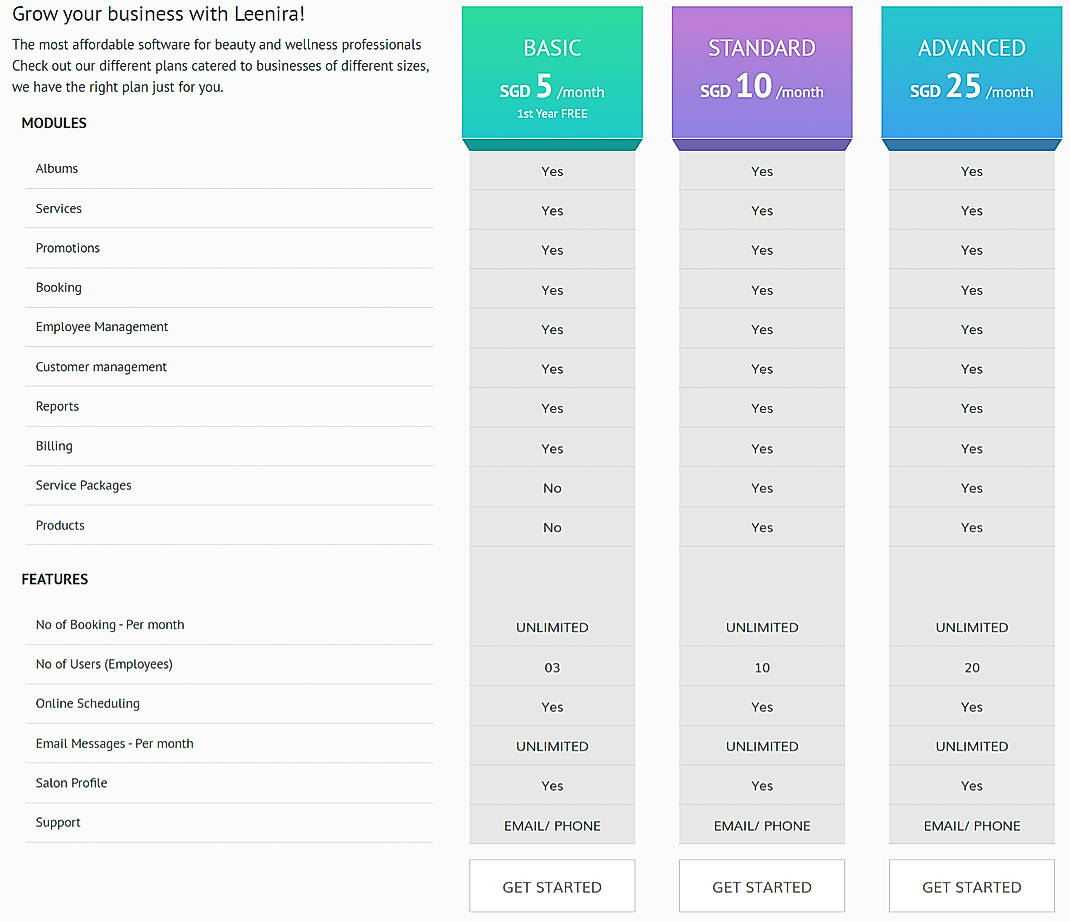Click the Promotions module row label
The width and height of the screenshot is (1070, 922).
(x=67, y=247)
